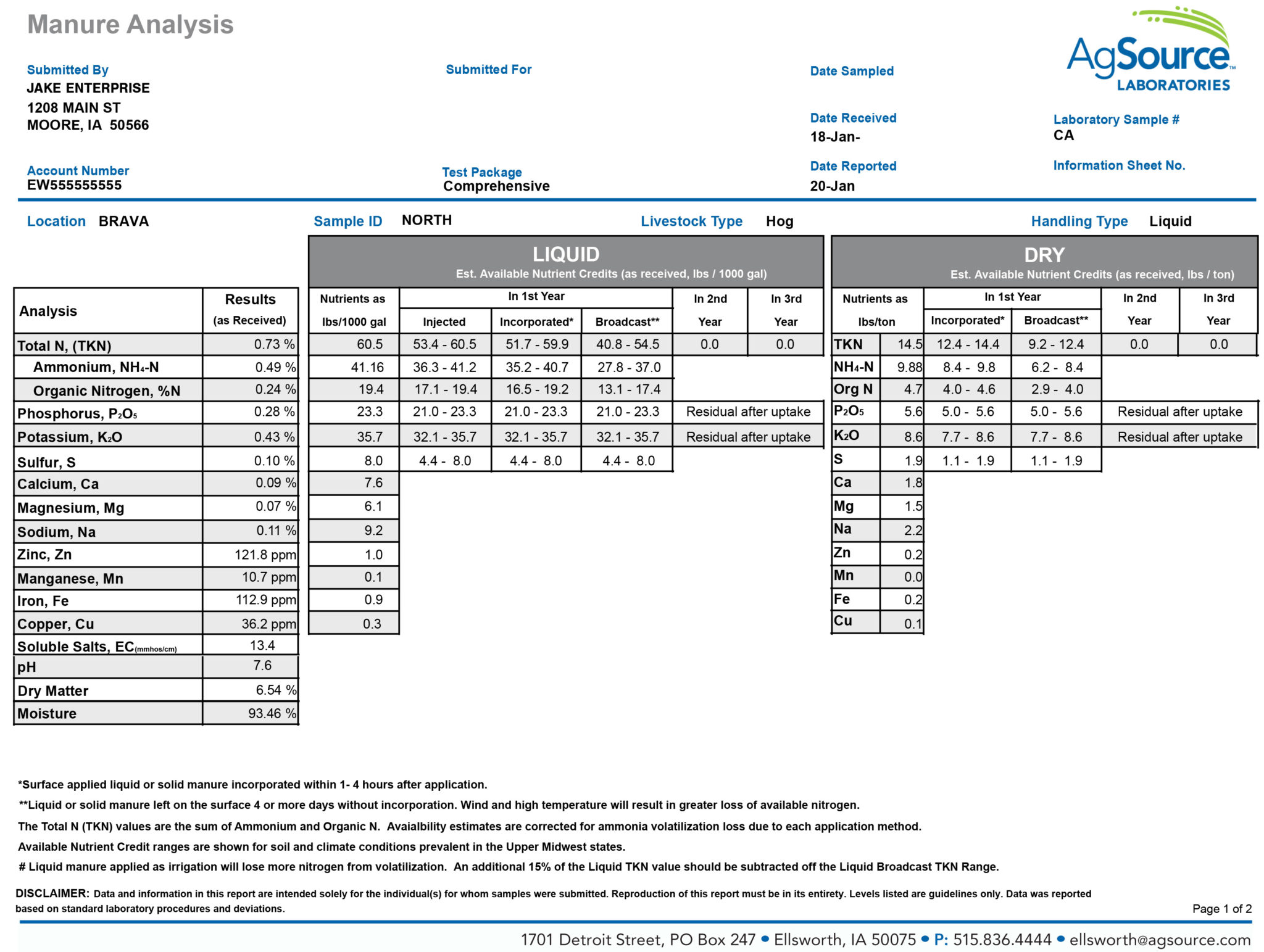Click the P: phone label in footer
The image size is (1264, 952).
pyautogui.click(x=940, y=939)
